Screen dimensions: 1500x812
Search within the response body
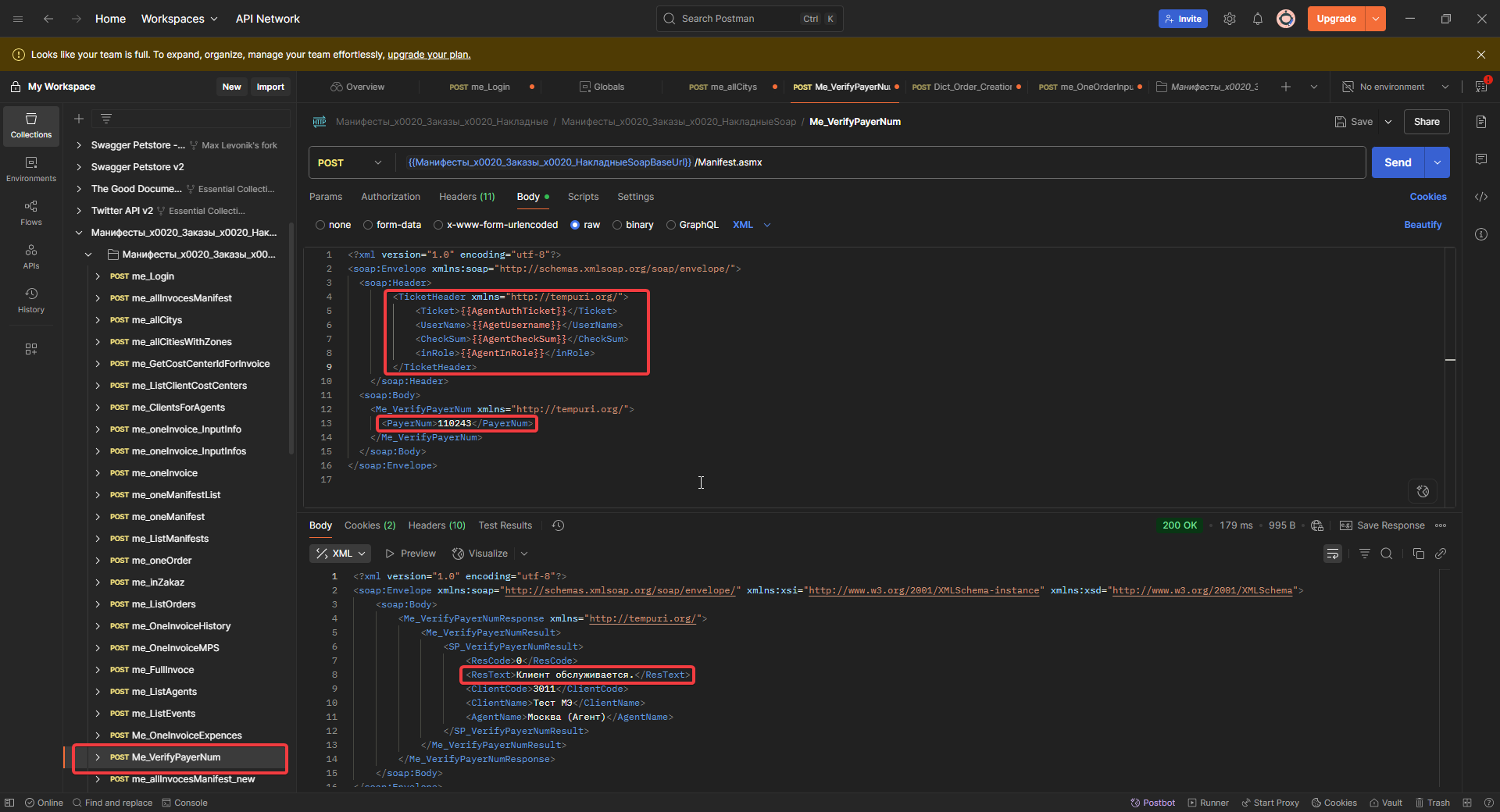(x=1387, y=554)
